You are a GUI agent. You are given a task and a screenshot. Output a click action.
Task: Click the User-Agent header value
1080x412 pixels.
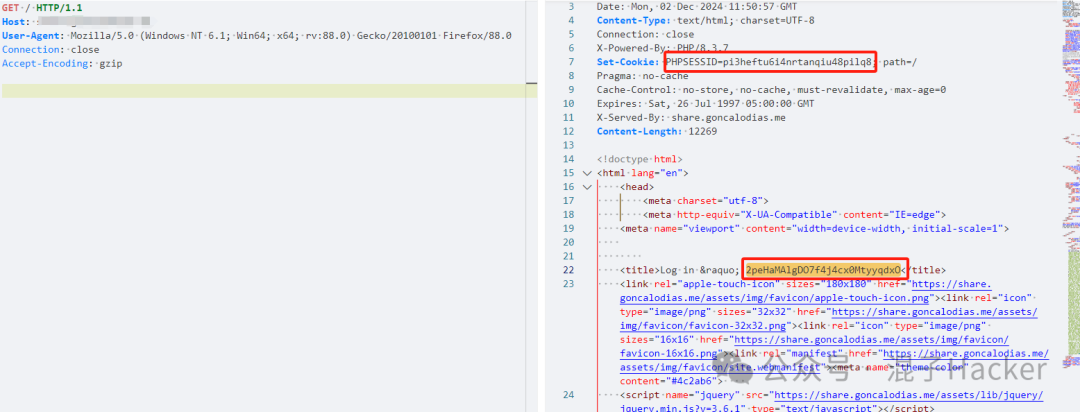click(x=289, y=36)
